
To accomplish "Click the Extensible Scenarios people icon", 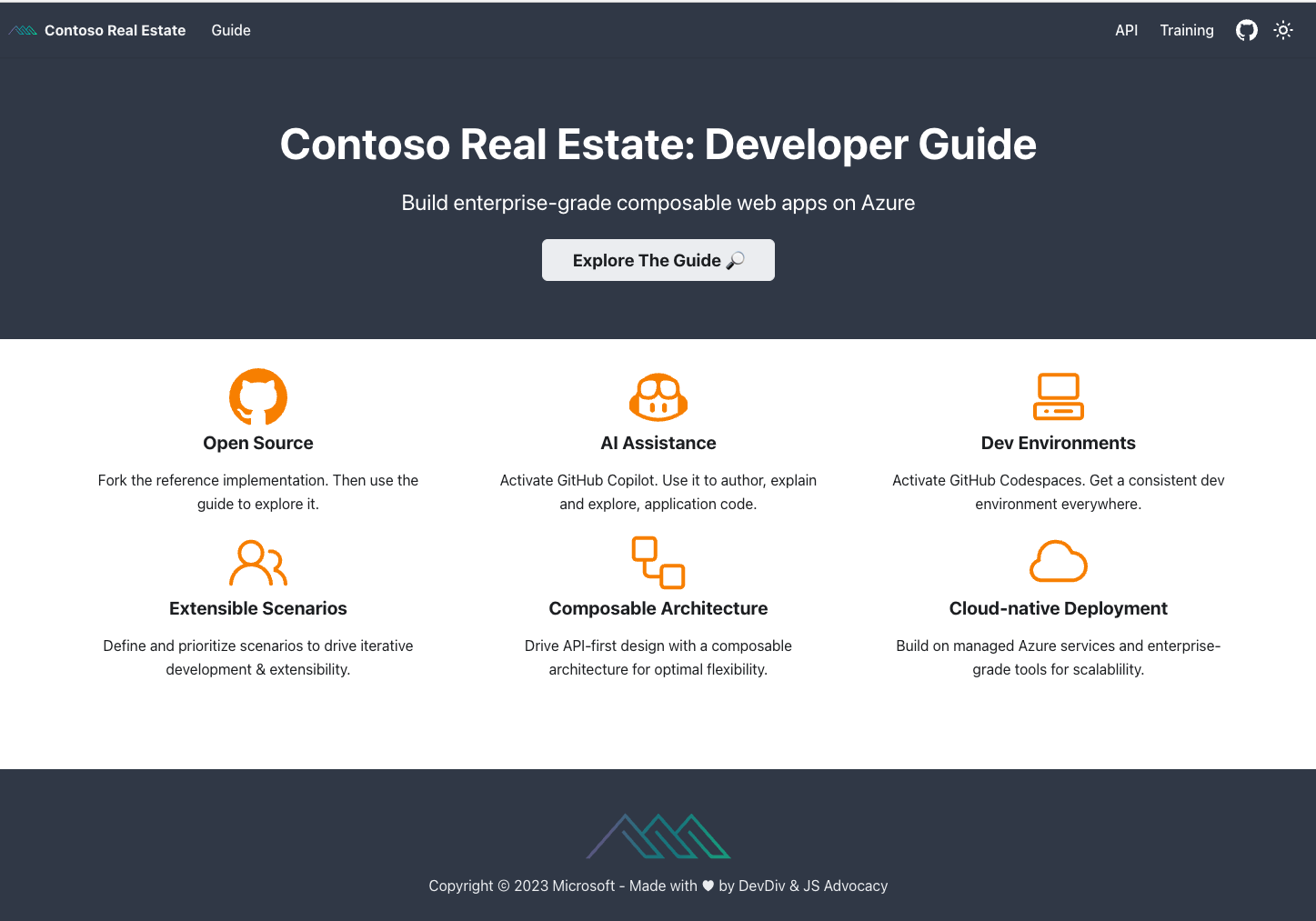I will coord(258,562).
